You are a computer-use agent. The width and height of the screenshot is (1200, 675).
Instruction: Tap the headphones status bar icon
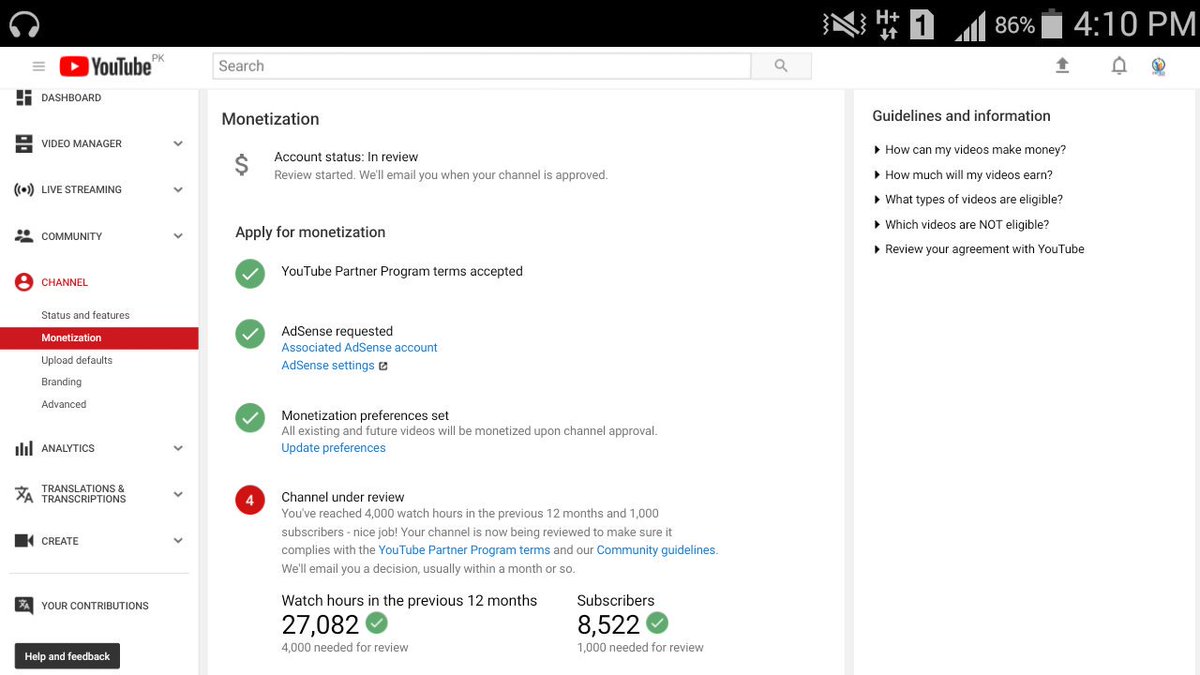pos(23,23)
